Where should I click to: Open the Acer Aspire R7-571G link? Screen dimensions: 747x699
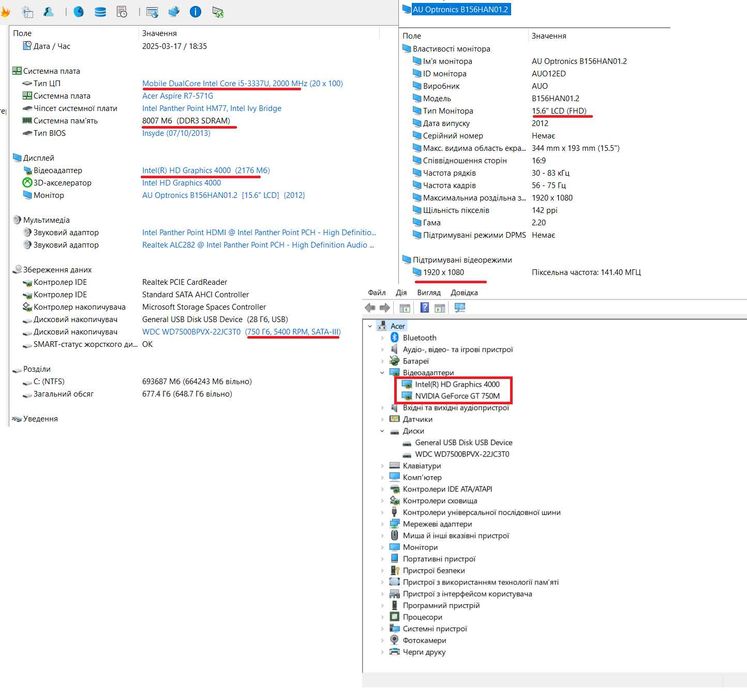(x=177, y=96)
